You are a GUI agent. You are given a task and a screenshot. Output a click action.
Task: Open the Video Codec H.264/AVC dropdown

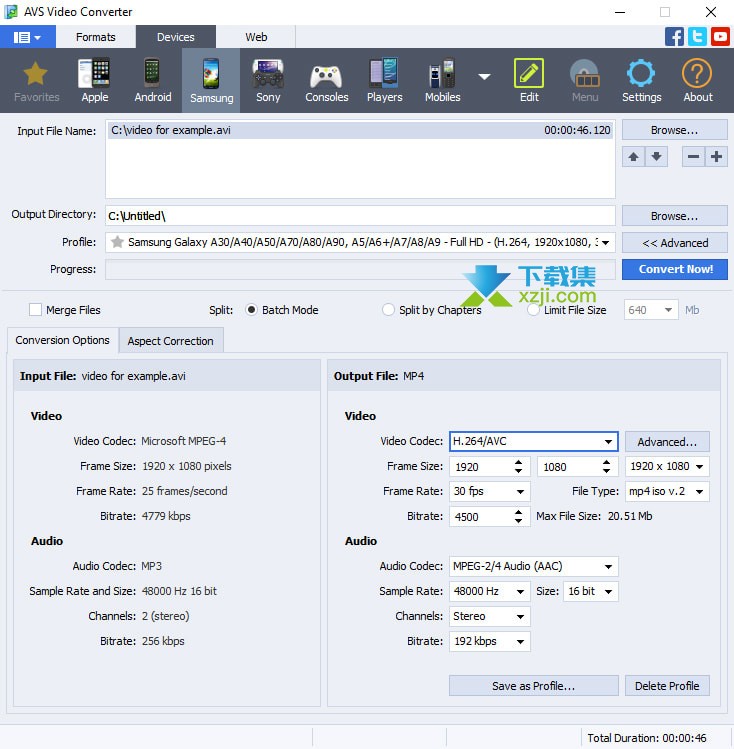608,441
